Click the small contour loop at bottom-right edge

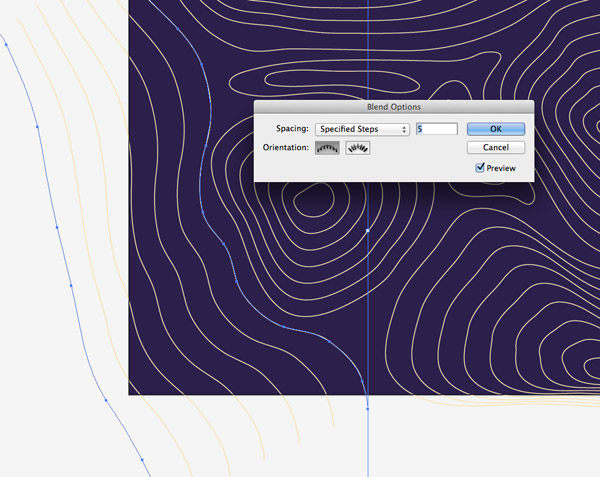click(x=583, y=365)
